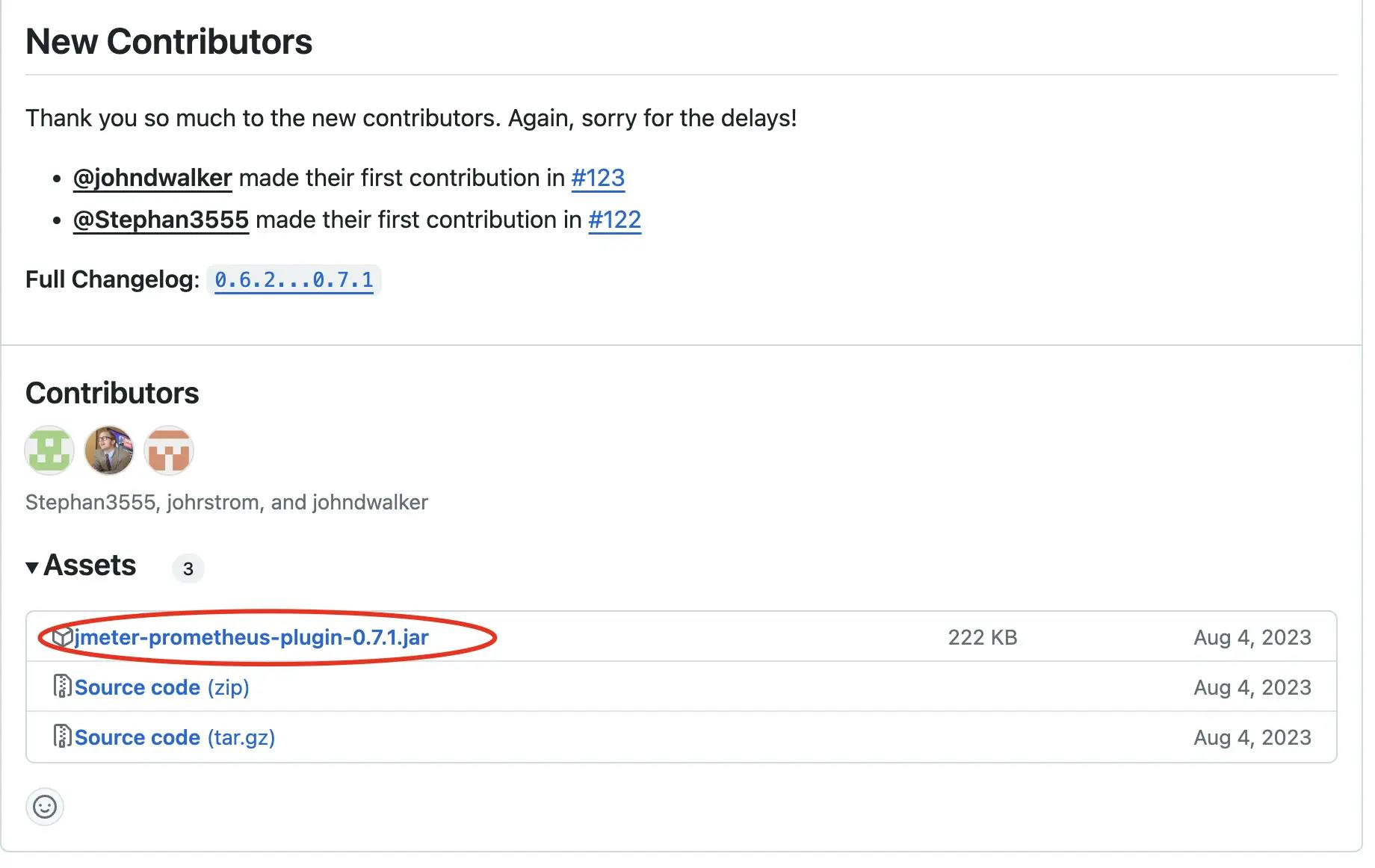Open pull request #122
This screenshot has height=868, width=1375.
(614, 220)
